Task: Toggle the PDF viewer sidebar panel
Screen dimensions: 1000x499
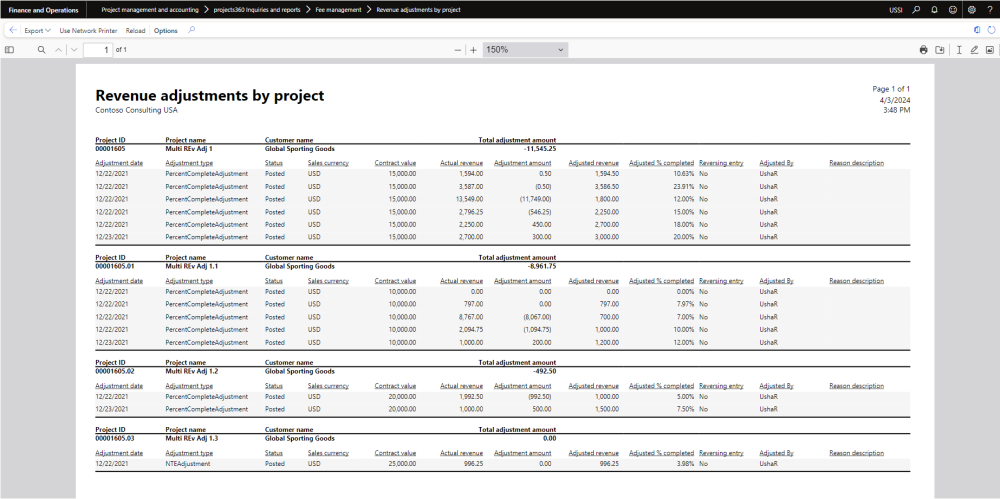Action: (x=9, y=50)
